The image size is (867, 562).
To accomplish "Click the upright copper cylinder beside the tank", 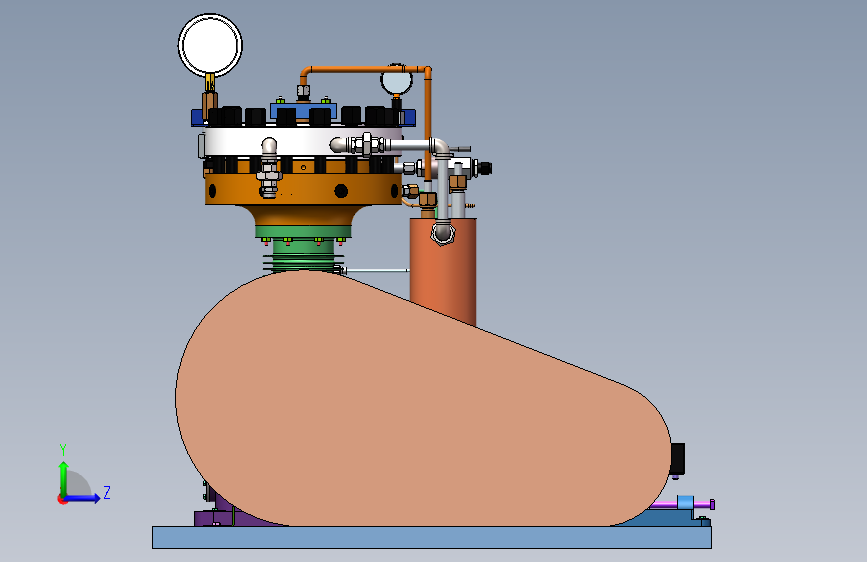I will click(x=443, y=271).
